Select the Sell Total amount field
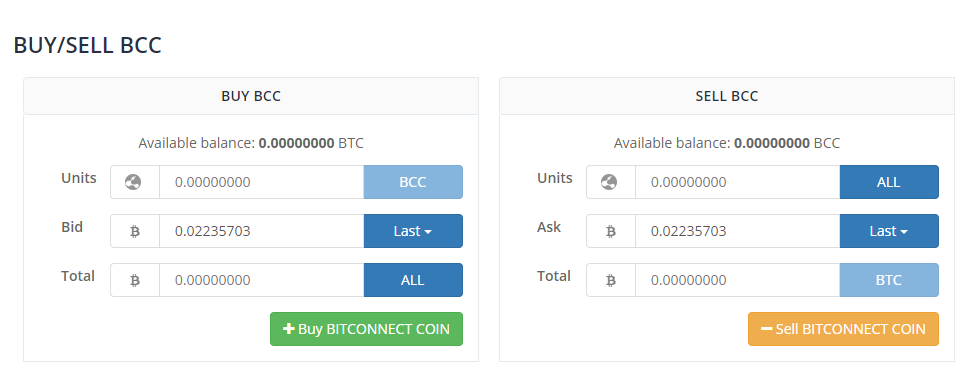 [x=737, y=280]
